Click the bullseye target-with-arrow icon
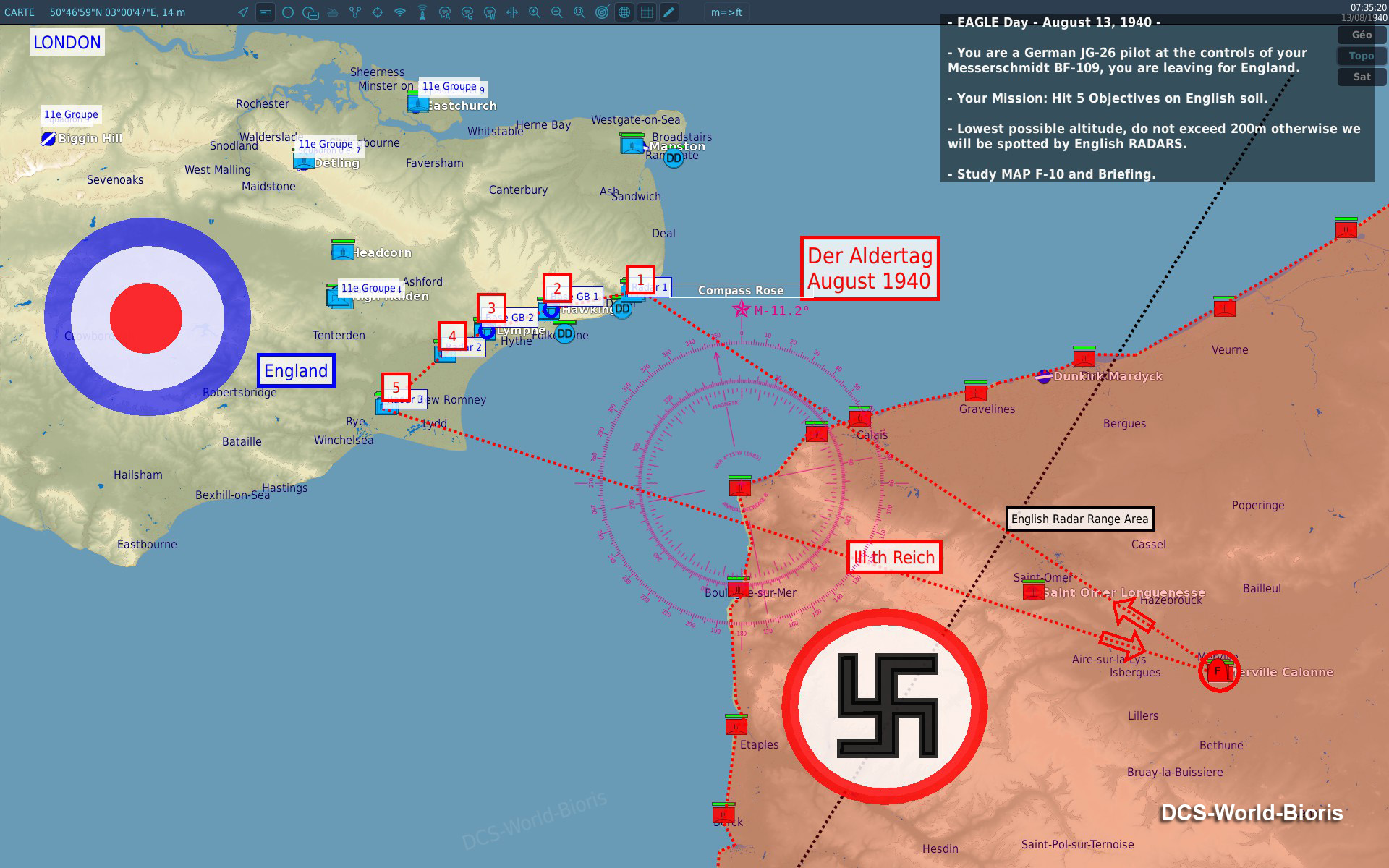Image resolution: width=1389 pixels, height=868 pixels. point(602,12)
